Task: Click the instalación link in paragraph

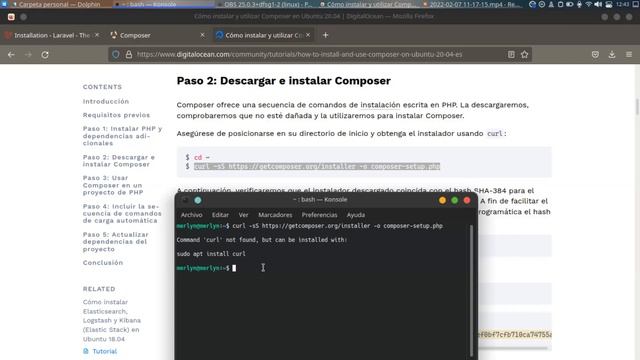Action: point(380,105)
